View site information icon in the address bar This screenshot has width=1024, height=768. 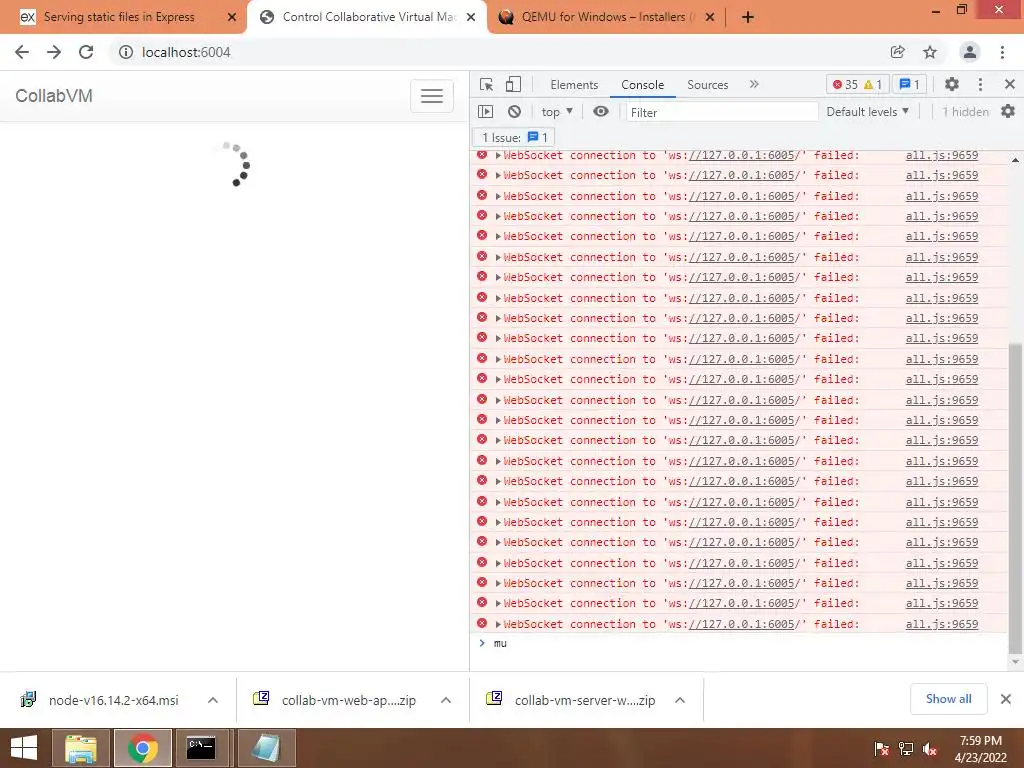point(125,52)
